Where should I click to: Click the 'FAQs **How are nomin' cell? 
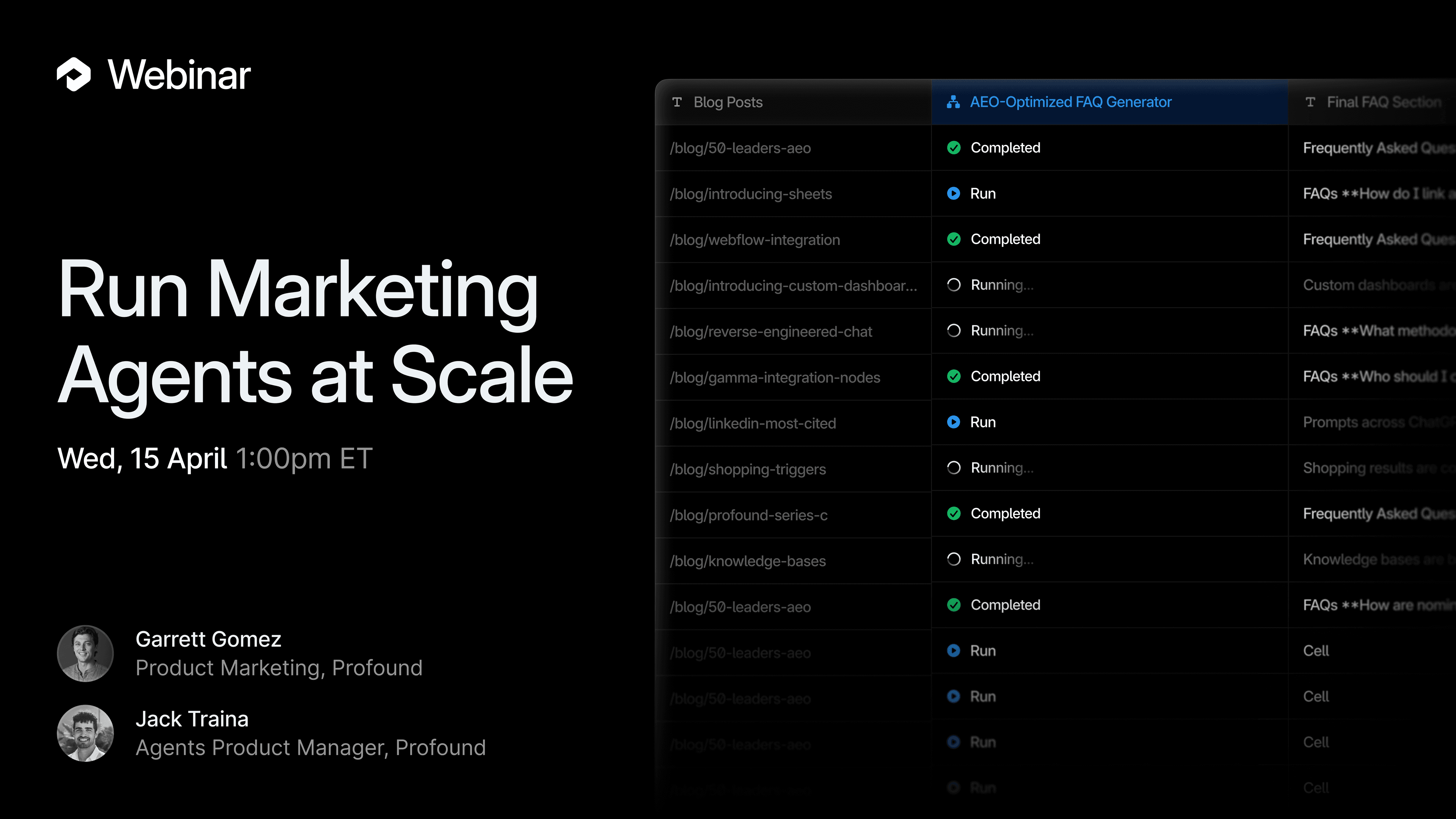coord(1372,606)
